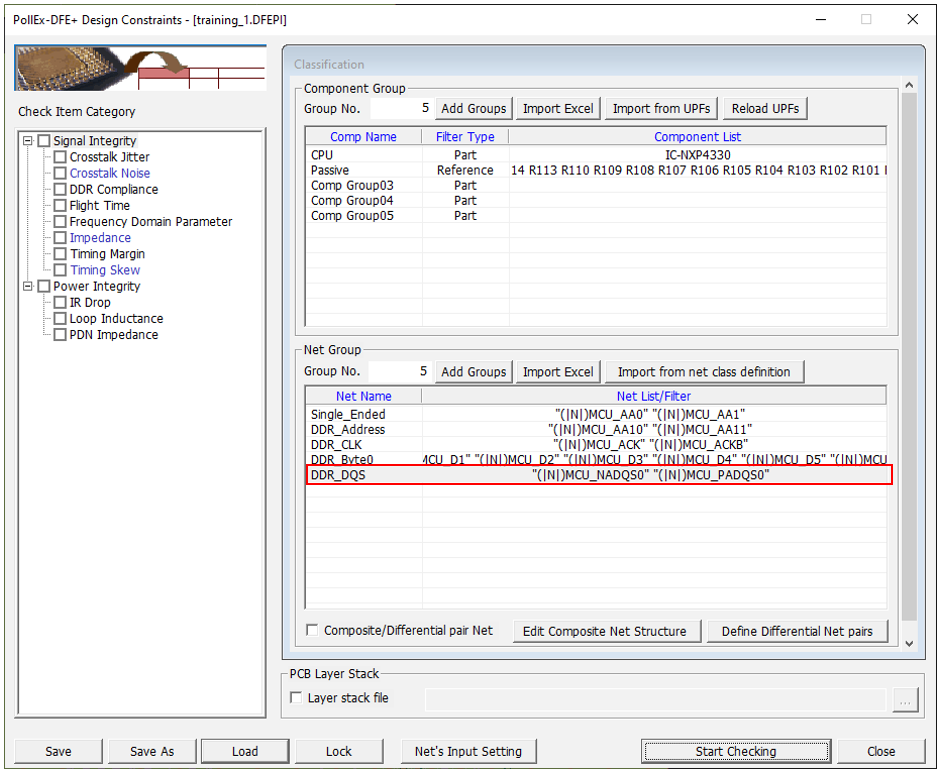Viewport: 941px width, 773px height.
Task: Click the browse button for layer stack file
Action: [904, 700]
